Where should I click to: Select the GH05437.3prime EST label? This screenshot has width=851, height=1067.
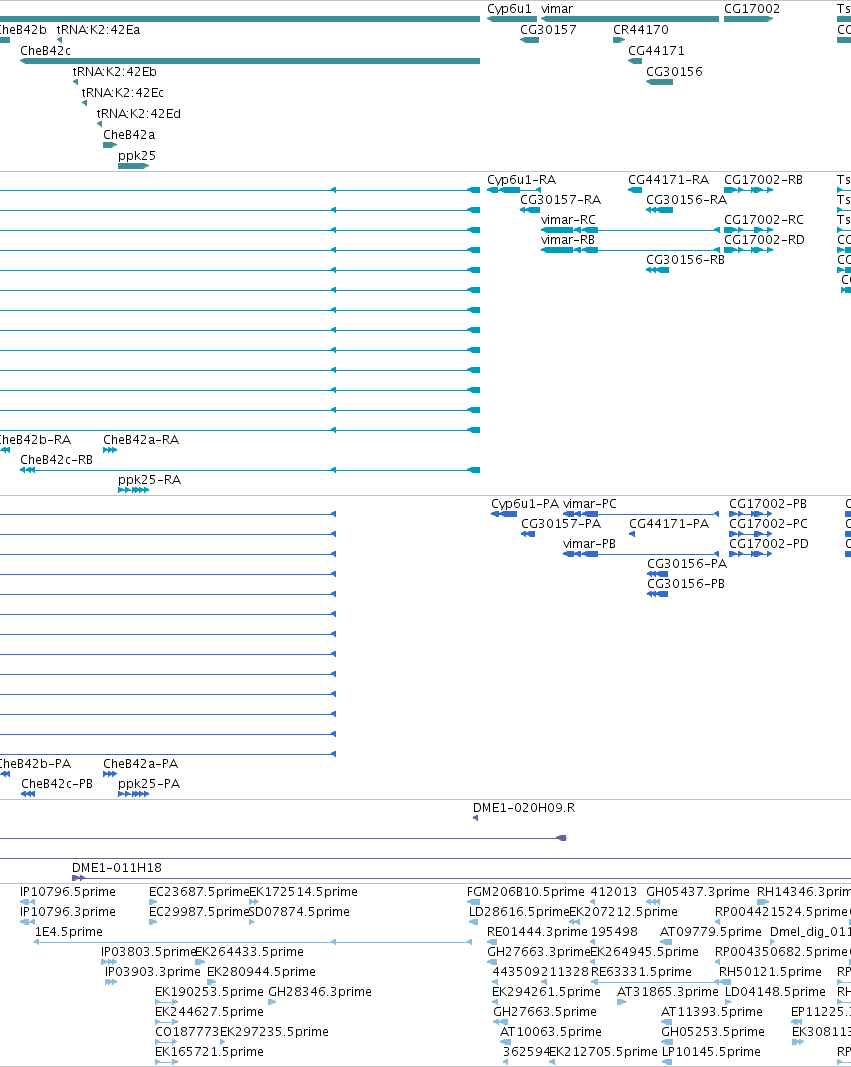coord(698,892)
